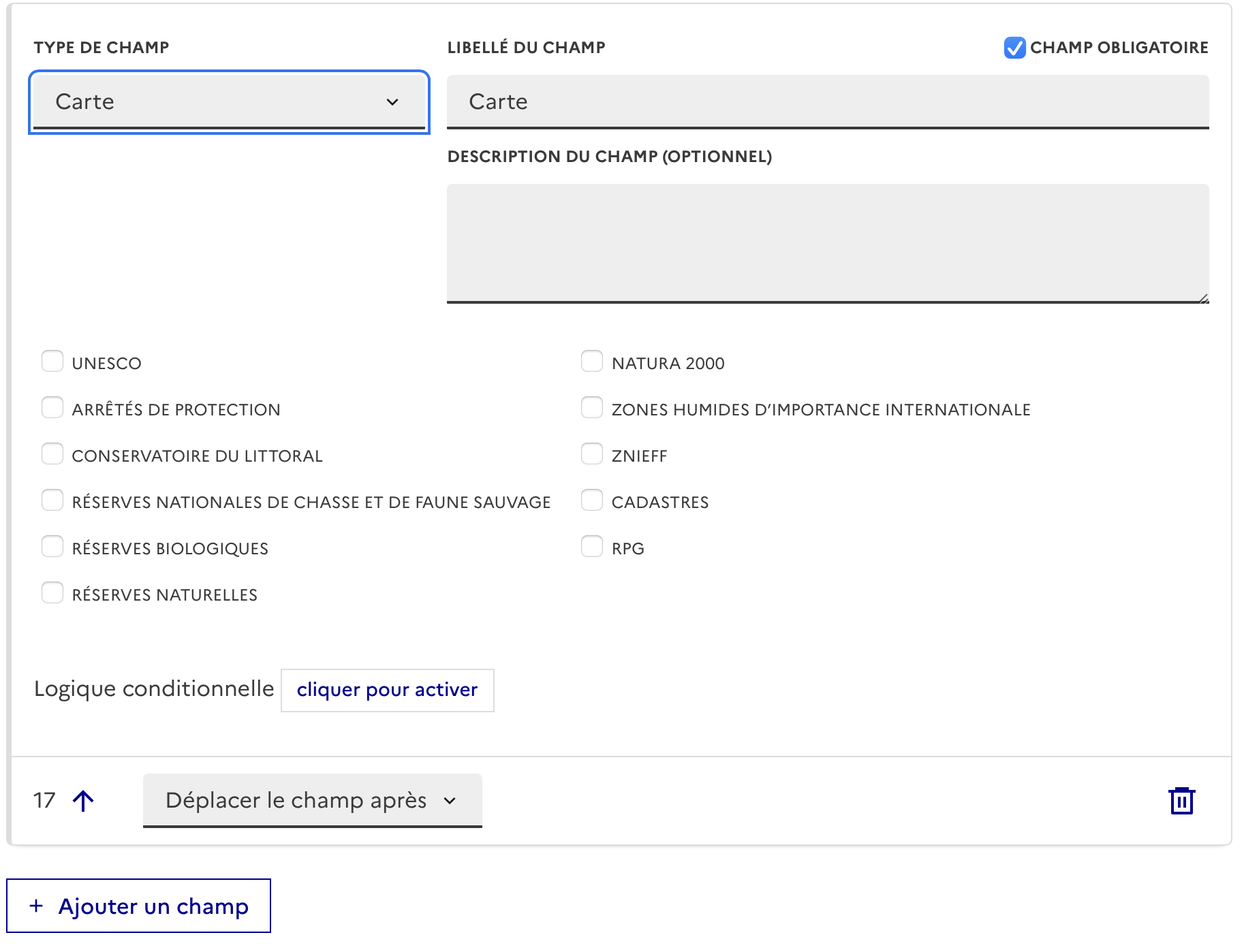Move field up with arrow icon
The width and height of the screenshot is (1244, 952).
(x=83, y=800)
